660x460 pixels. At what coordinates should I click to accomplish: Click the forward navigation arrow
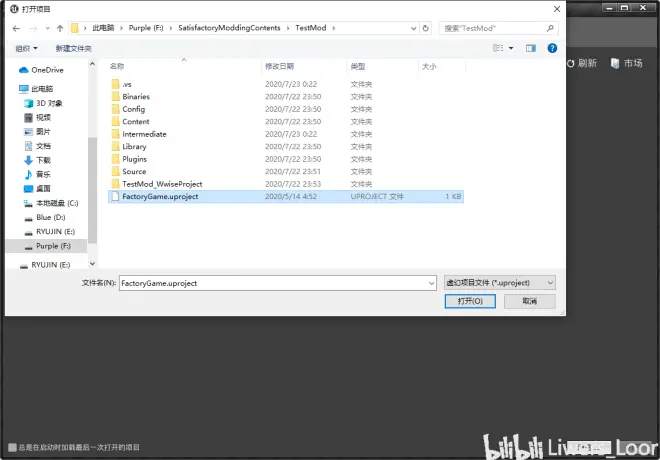34,28
